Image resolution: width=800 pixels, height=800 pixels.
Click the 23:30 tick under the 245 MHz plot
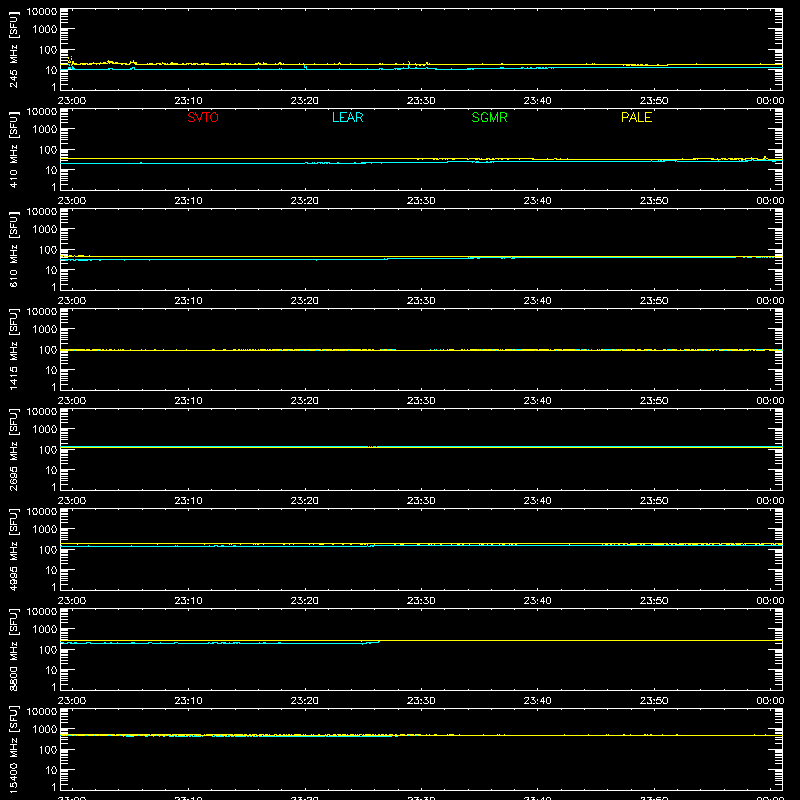click(421, 101)
